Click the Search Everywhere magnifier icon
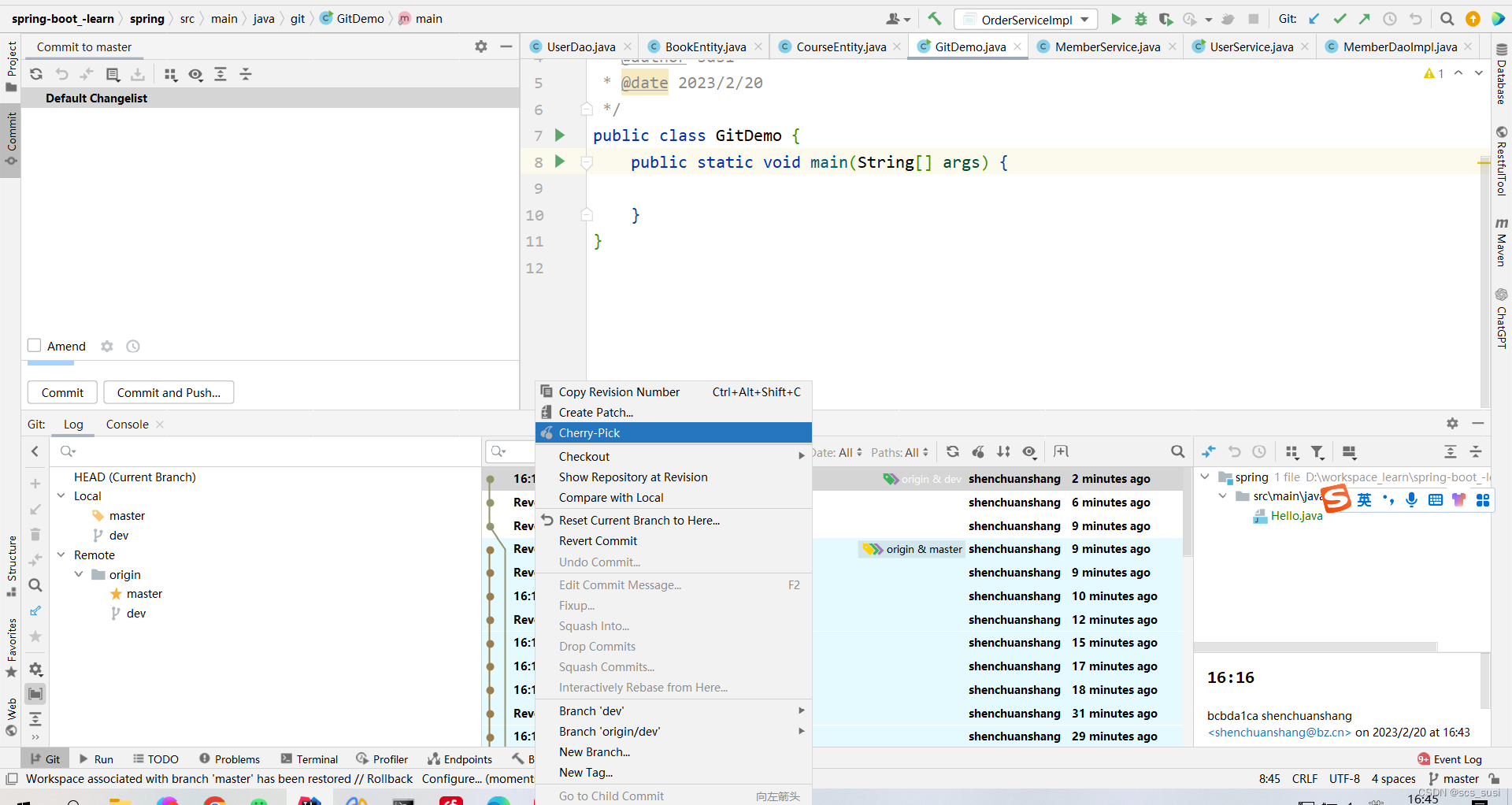This screenshot has height=805, width=1512. pos(1447,19)
